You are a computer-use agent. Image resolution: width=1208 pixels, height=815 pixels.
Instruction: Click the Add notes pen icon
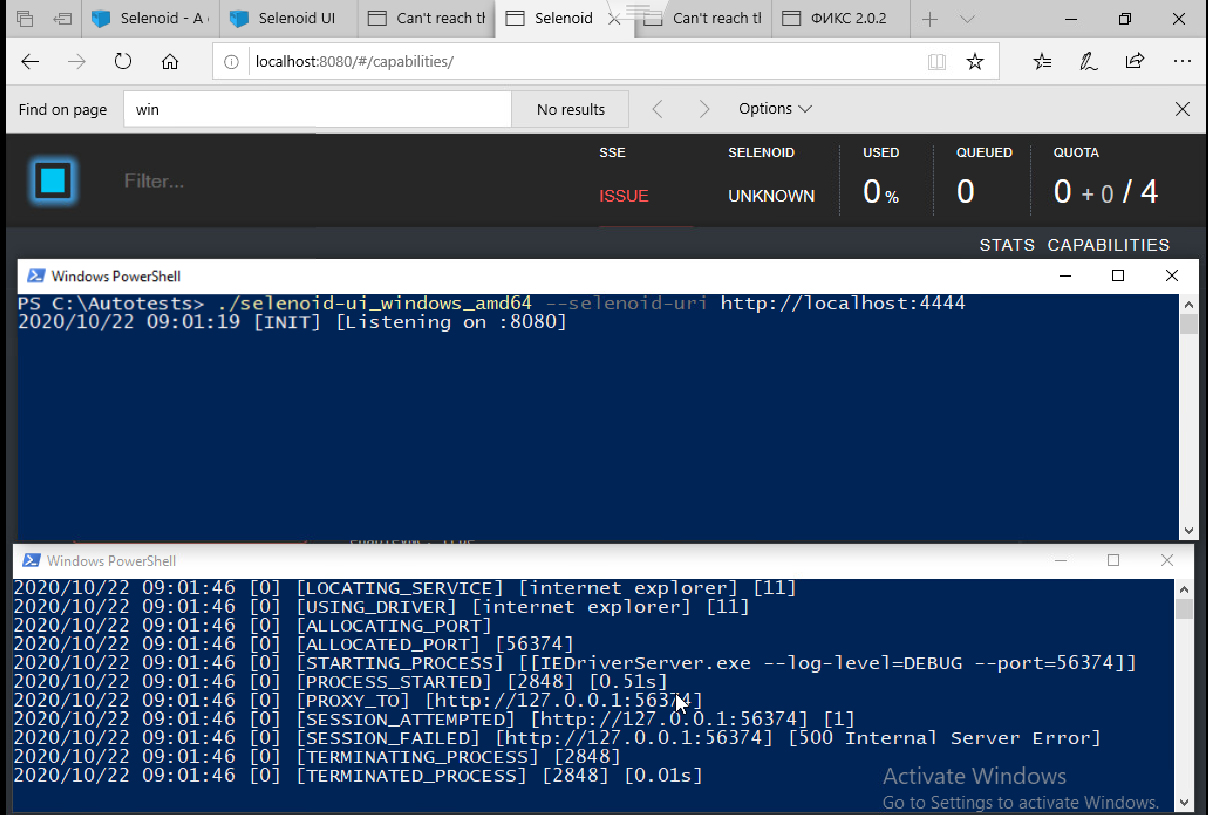pyautogui.click(x=1089, y=62)
